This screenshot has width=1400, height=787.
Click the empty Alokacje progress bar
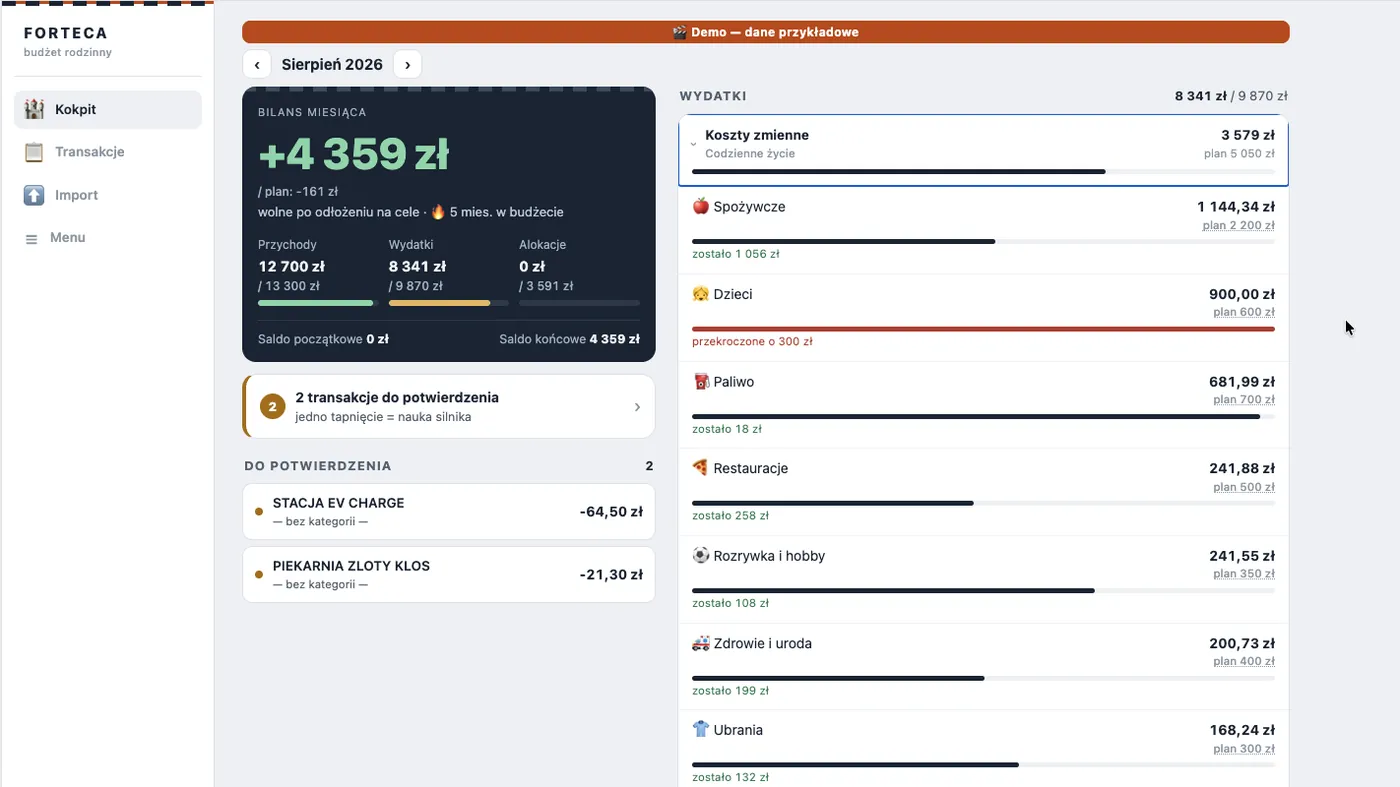click(x=579, y=303)
